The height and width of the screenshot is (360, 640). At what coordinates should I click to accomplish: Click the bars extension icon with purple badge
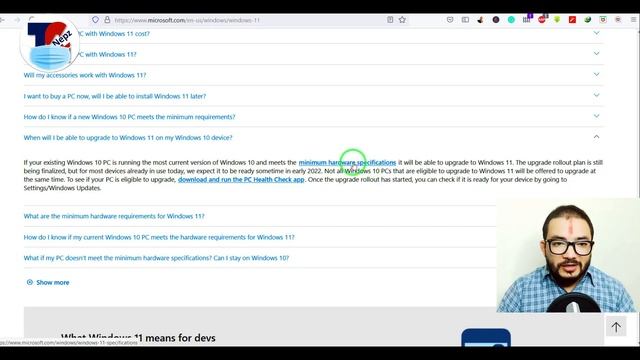point(527,19)
